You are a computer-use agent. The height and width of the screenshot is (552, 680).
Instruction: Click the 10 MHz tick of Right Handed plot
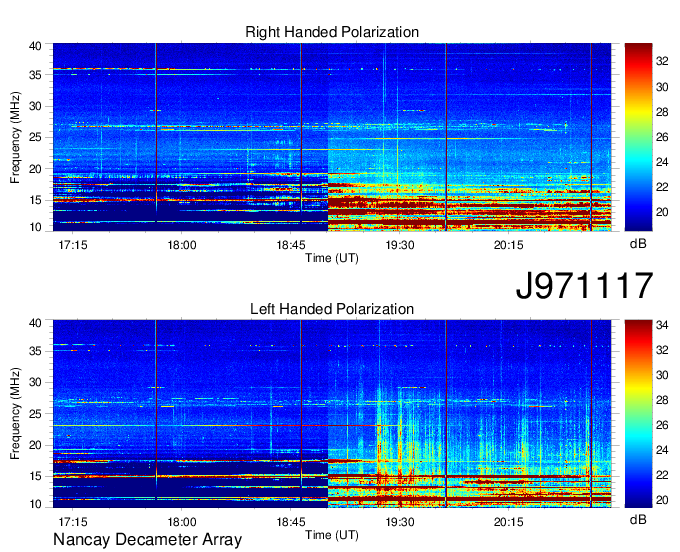pos(35,227)
